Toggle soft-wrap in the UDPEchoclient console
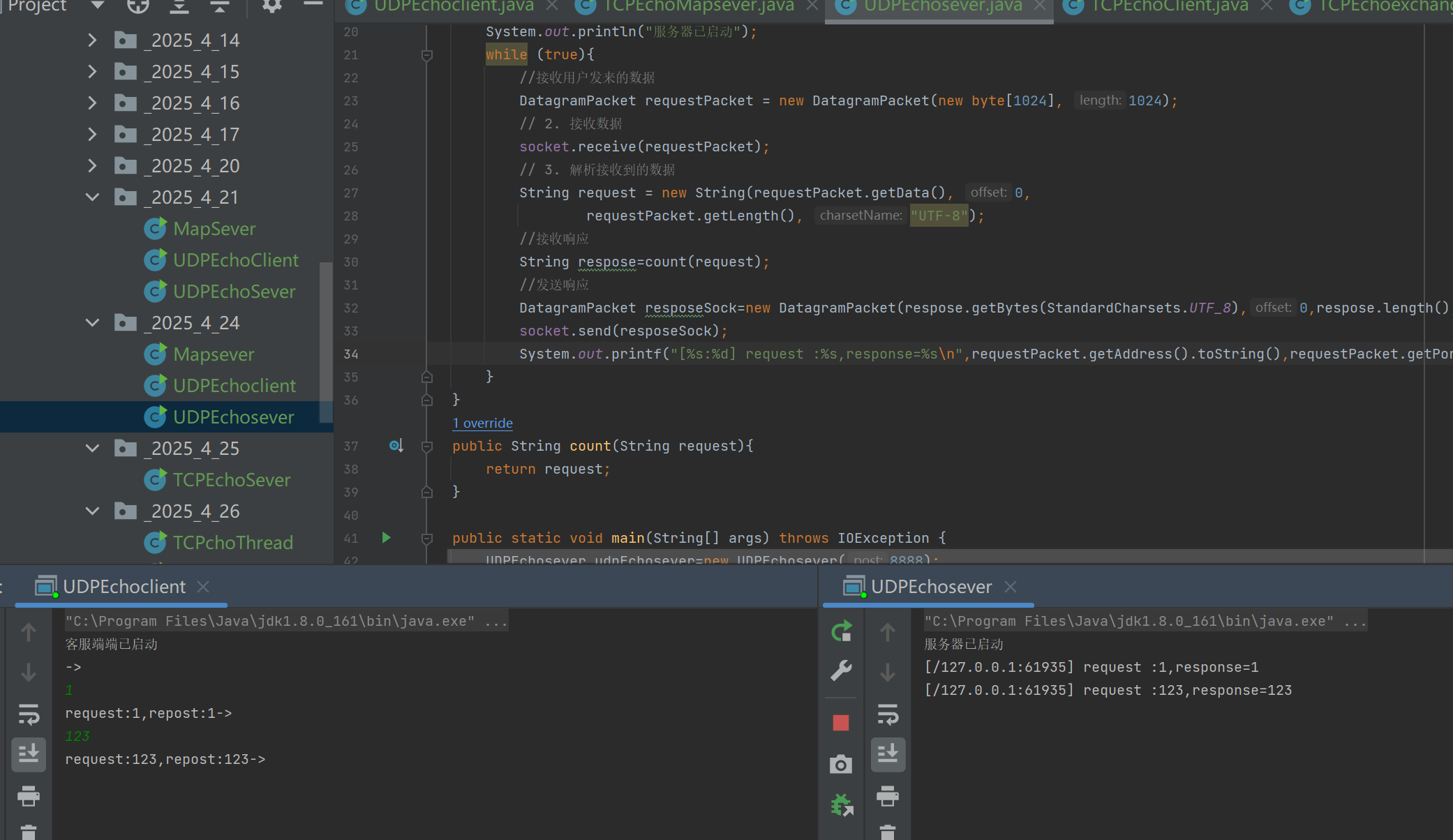The image size is (1453, 840). [x=29, y=714]
